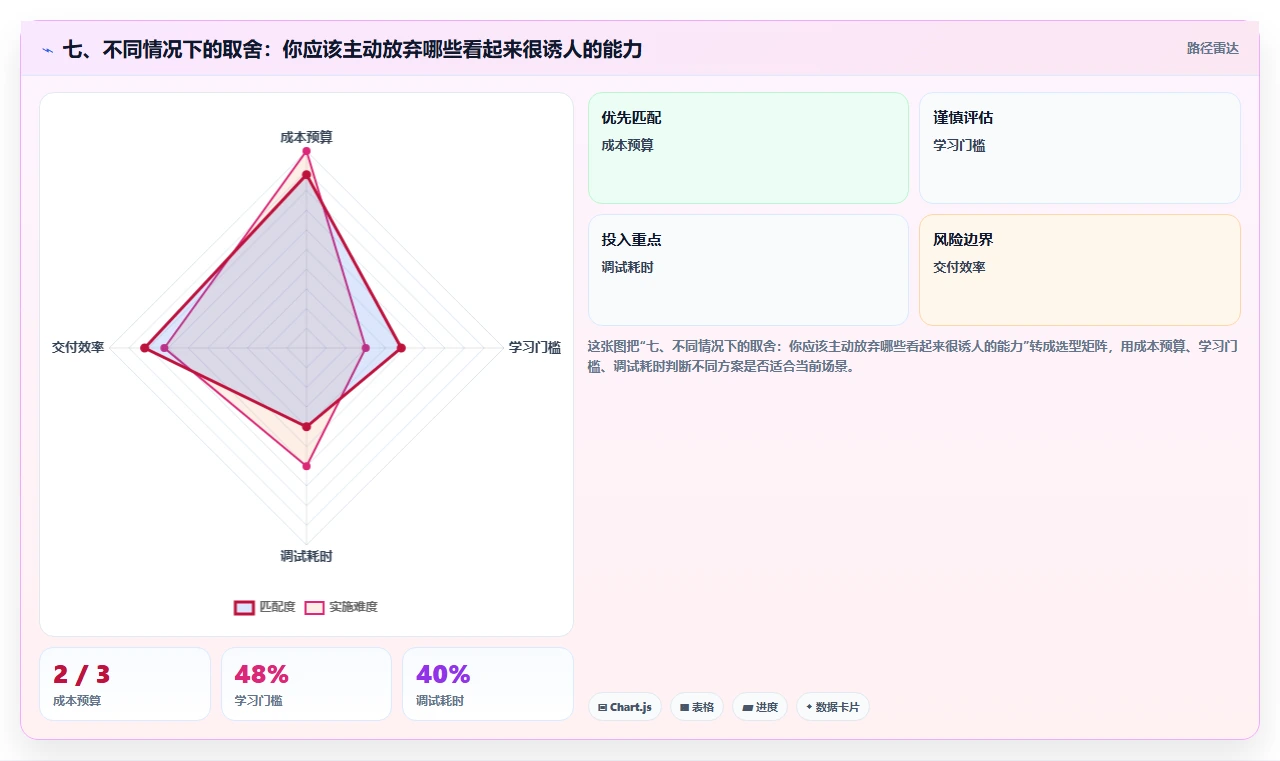Select the 48% 学习门槛 stat card

[306, 684]
